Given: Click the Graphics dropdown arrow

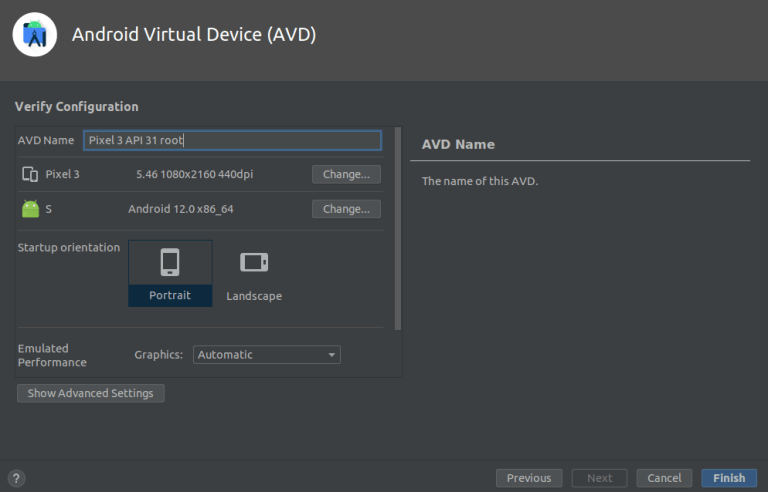Looking at the screenshot, I should click(x=332, y=355).
